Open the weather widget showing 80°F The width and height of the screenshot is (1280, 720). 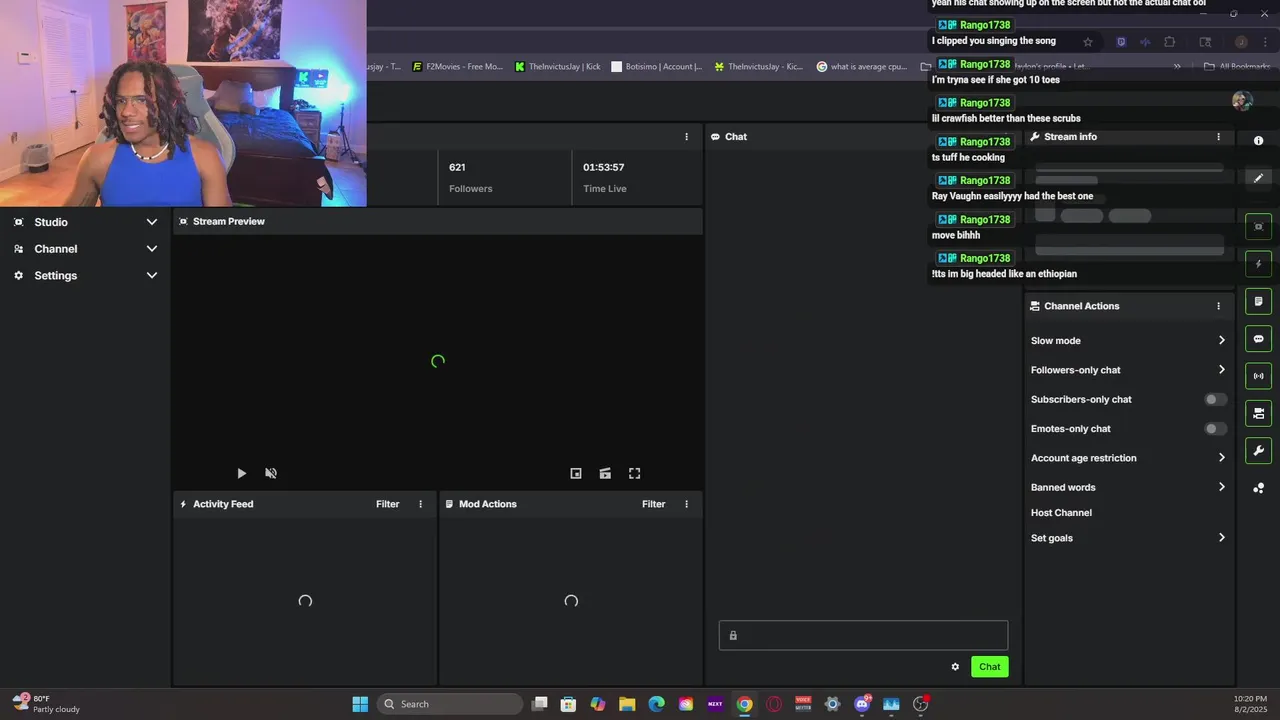(x=46, y=704)
